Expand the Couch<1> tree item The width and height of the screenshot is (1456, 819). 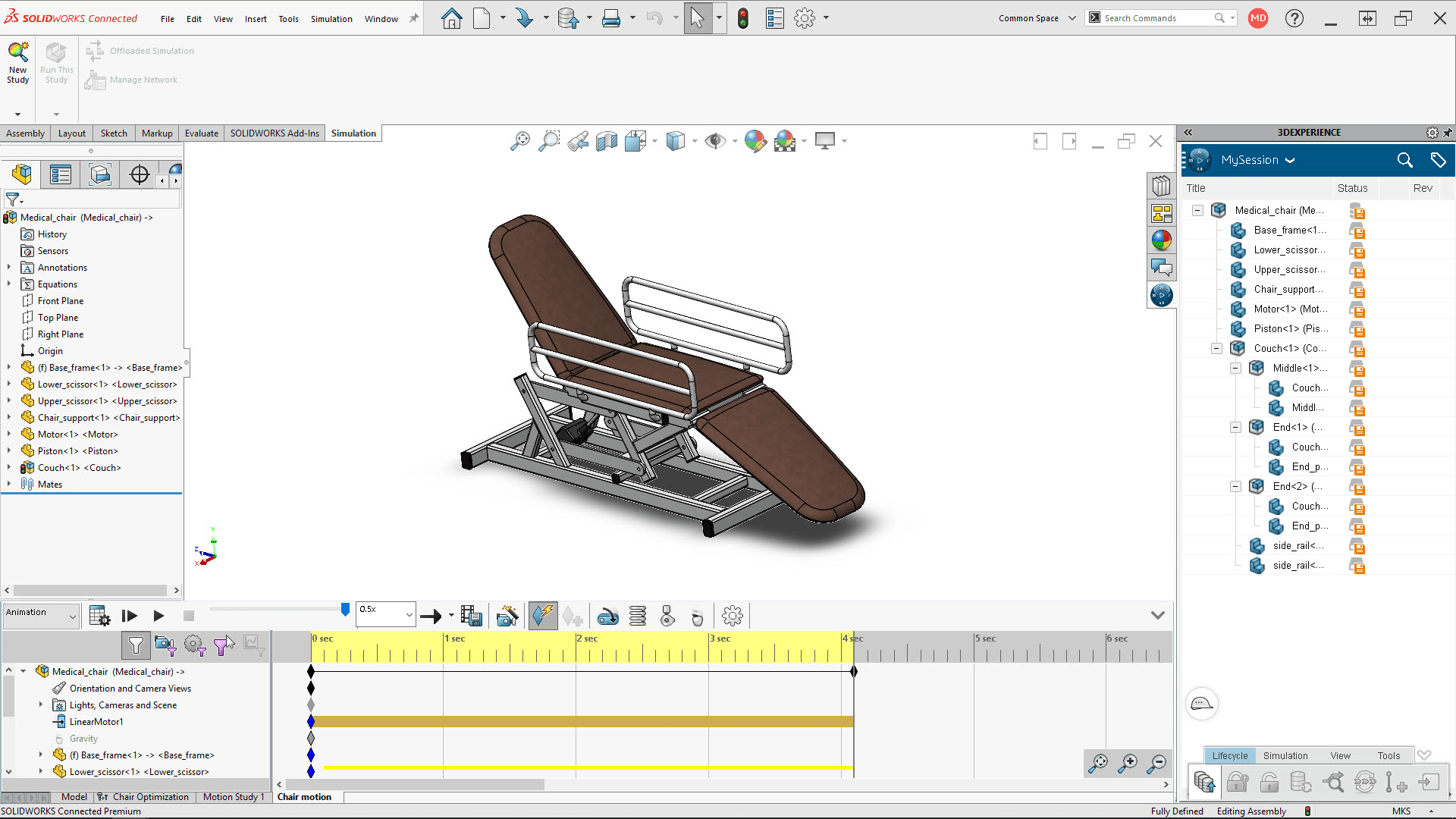click(8, 467)
